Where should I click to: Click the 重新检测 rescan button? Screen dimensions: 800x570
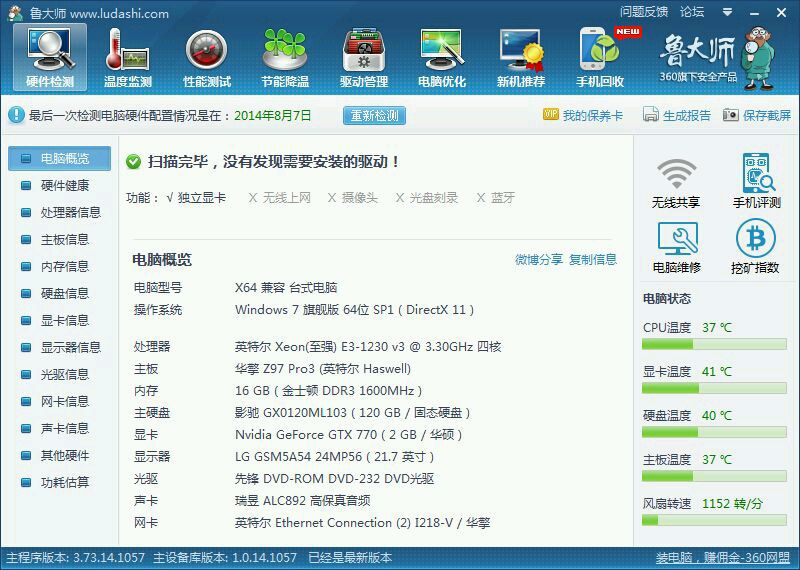click(374, 115)
